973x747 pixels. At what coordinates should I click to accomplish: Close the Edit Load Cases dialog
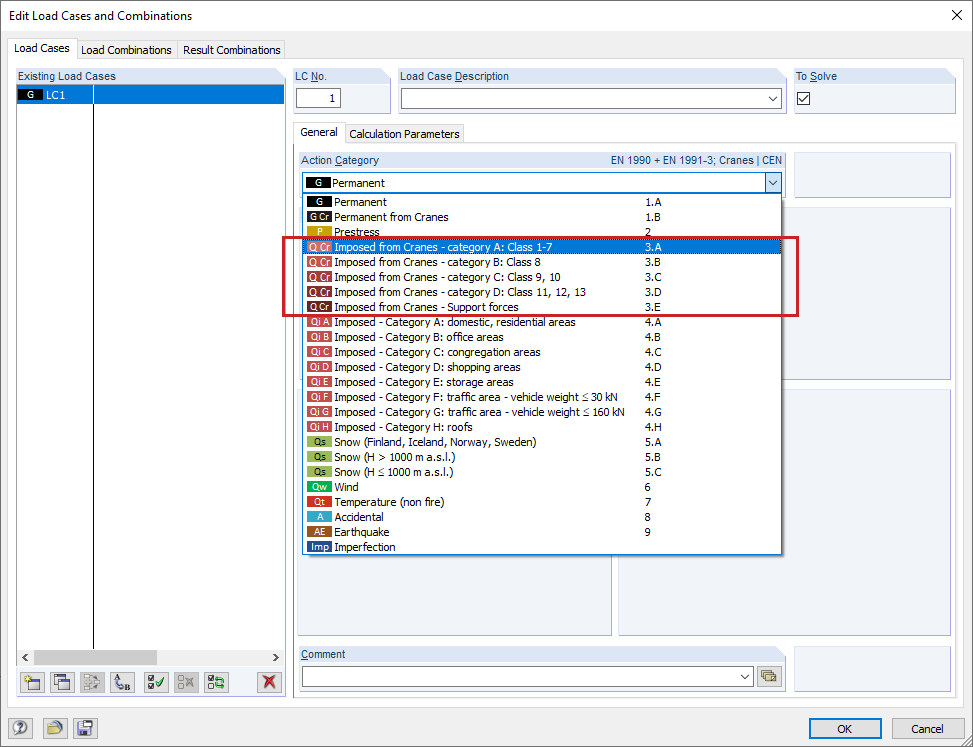(957, 16)
